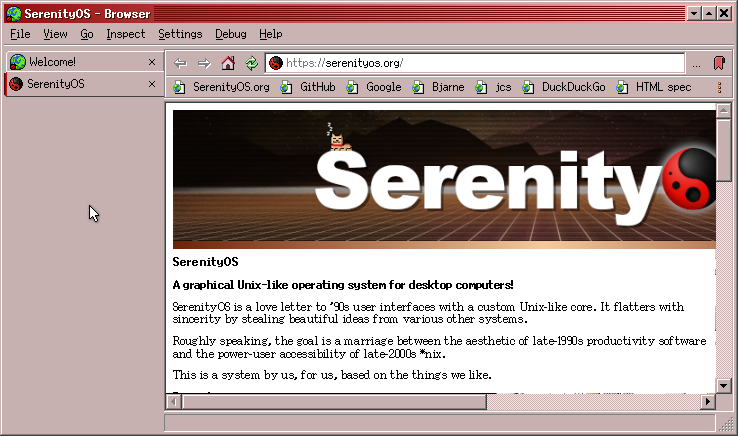Open Google bookmark
Viewport: 738px width, 436px height.
click(x=374, y=87)
